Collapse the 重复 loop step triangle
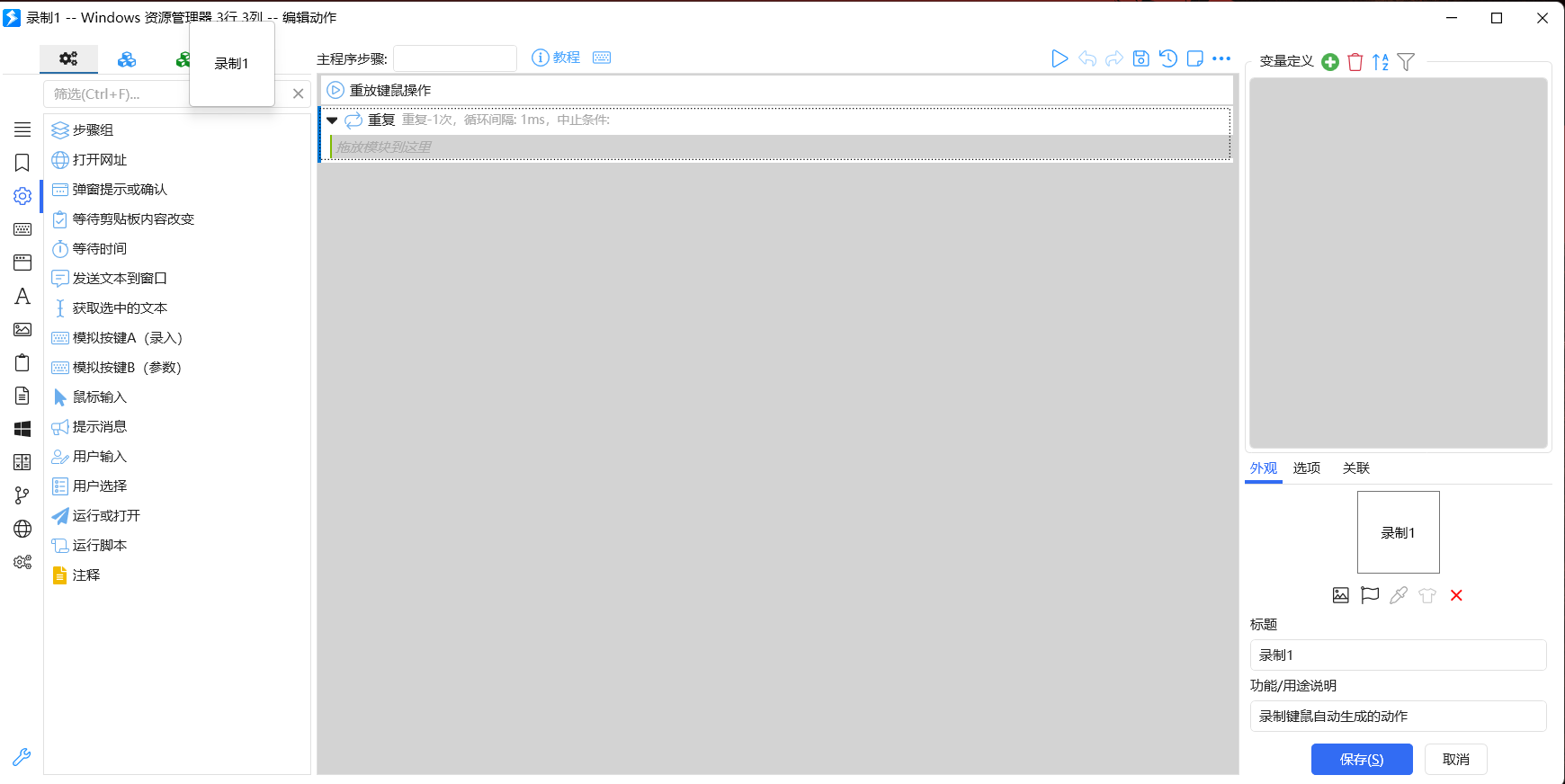 tap(332, 120)
